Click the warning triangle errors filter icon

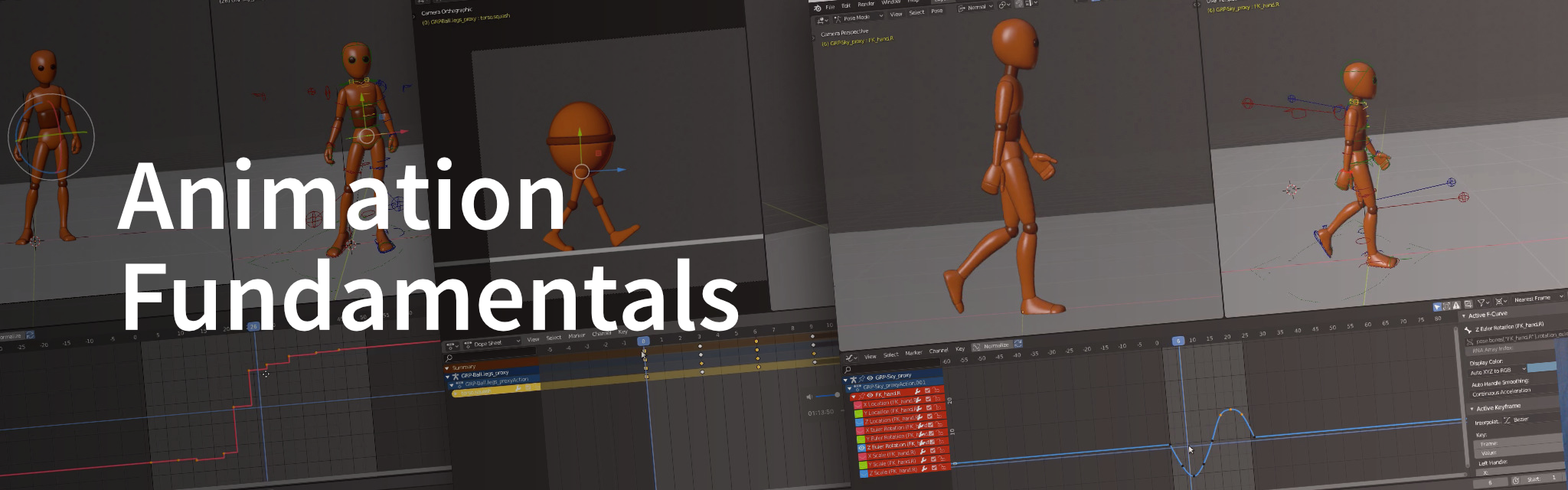(1456, 305)
